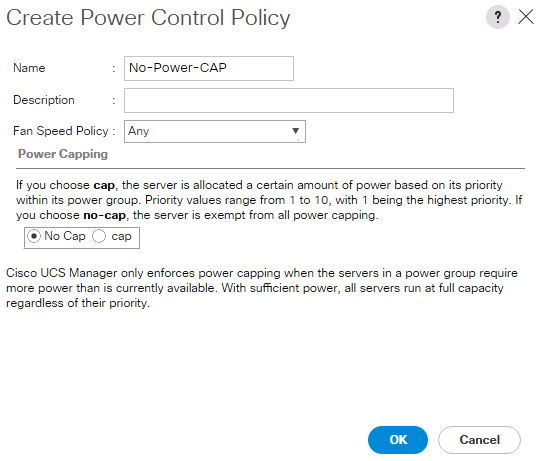Click the Fan Speed Policy dropdown arrow
This screenshot has width=543, height=461.
295,131
